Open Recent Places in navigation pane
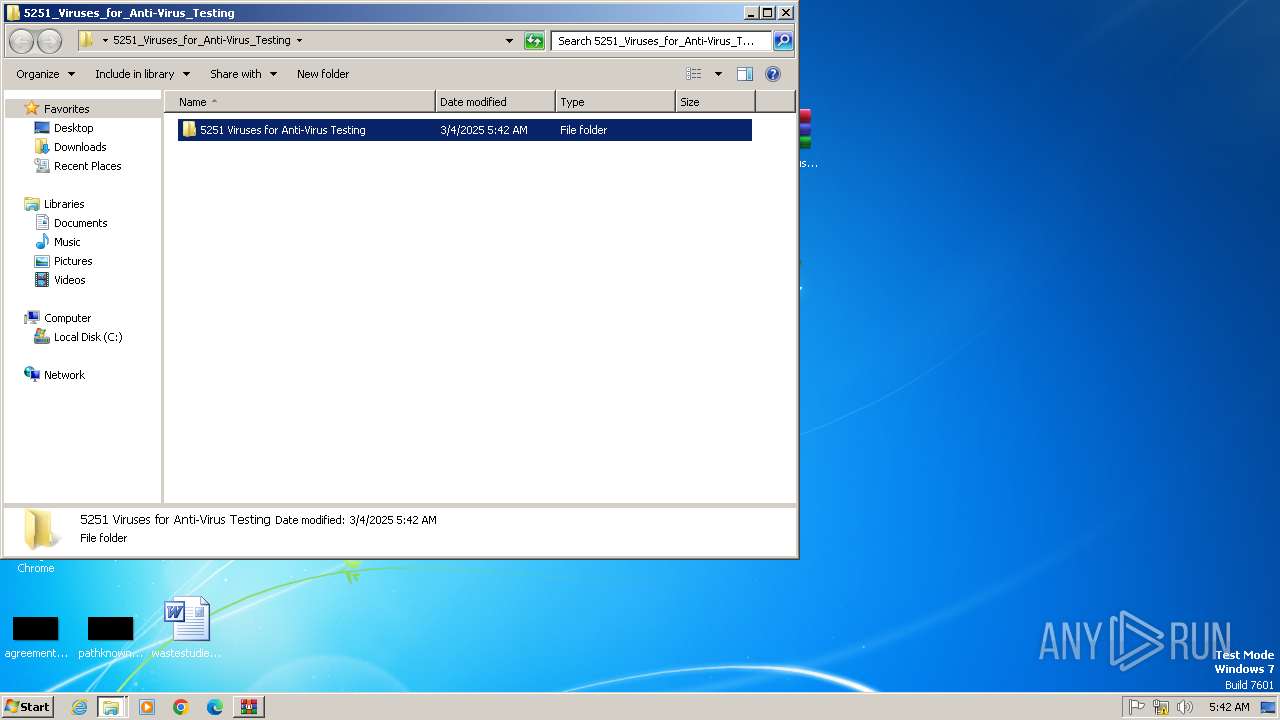Screen dimensions: 1280x720 (x=87, y=166)
